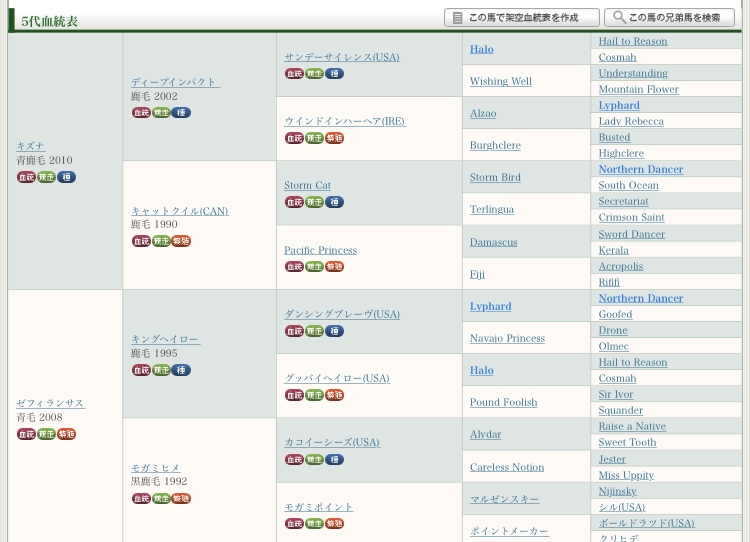Open red 血統 badge under キズナ
This screenshot has width=750, height=542.
click(26, 177)
